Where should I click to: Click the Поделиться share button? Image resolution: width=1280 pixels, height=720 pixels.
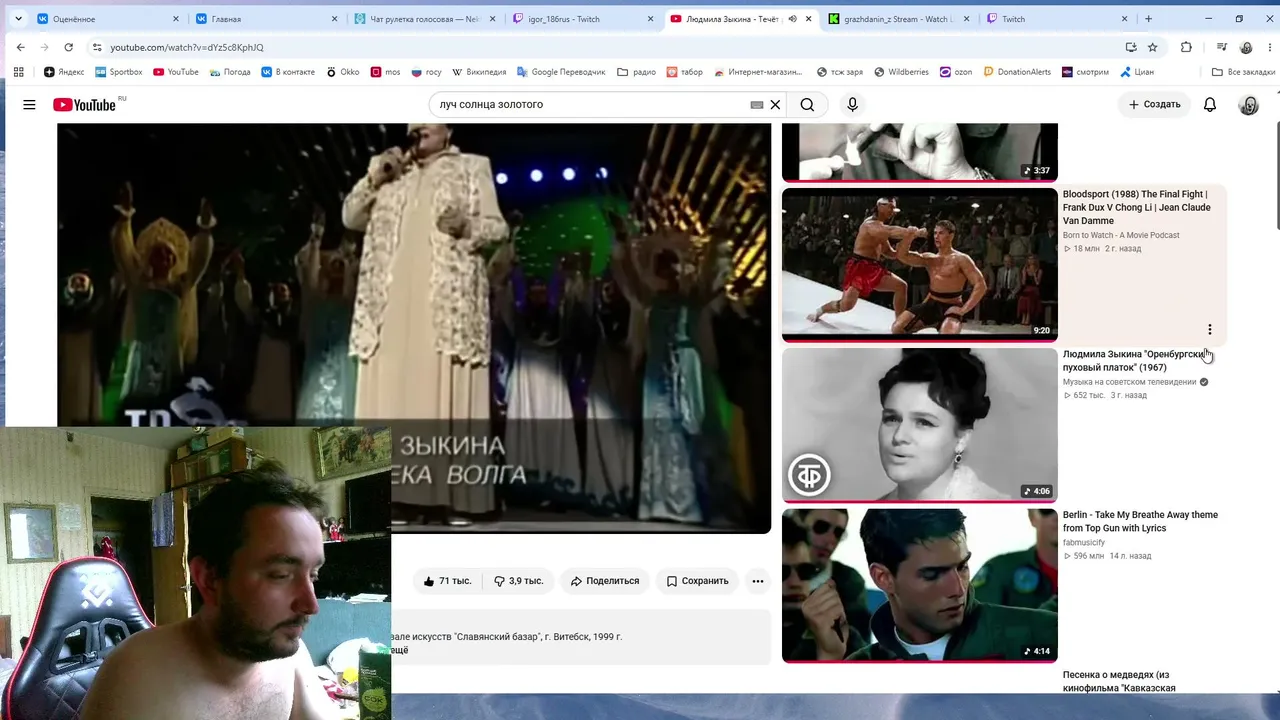(605, 581)
